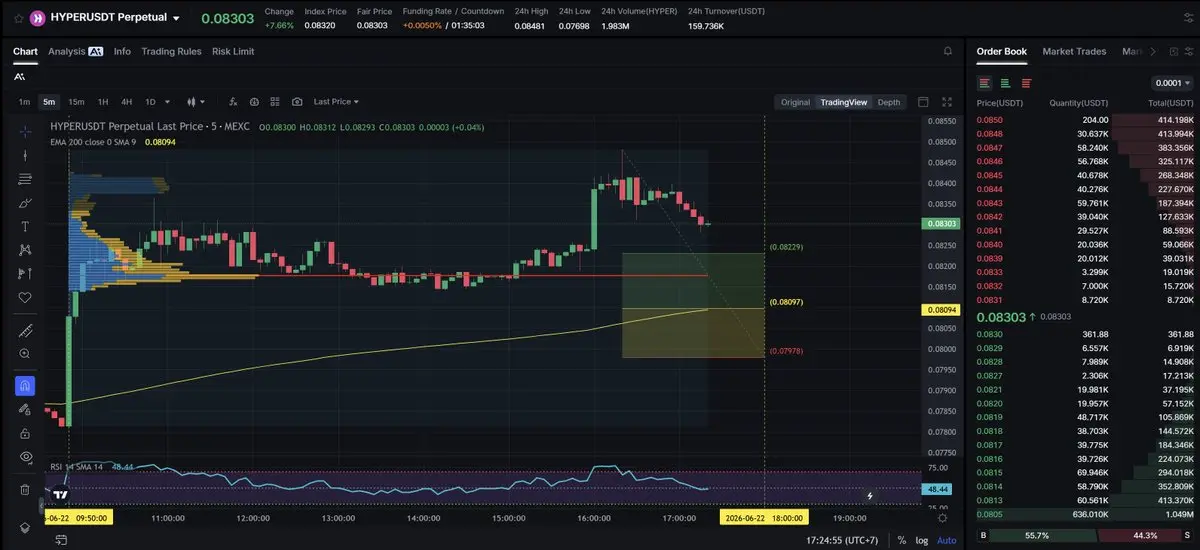Expand the chart to fullscreen
This screenshot has width=1200, height=550.
pyautogui.click(x=947, y=102)
